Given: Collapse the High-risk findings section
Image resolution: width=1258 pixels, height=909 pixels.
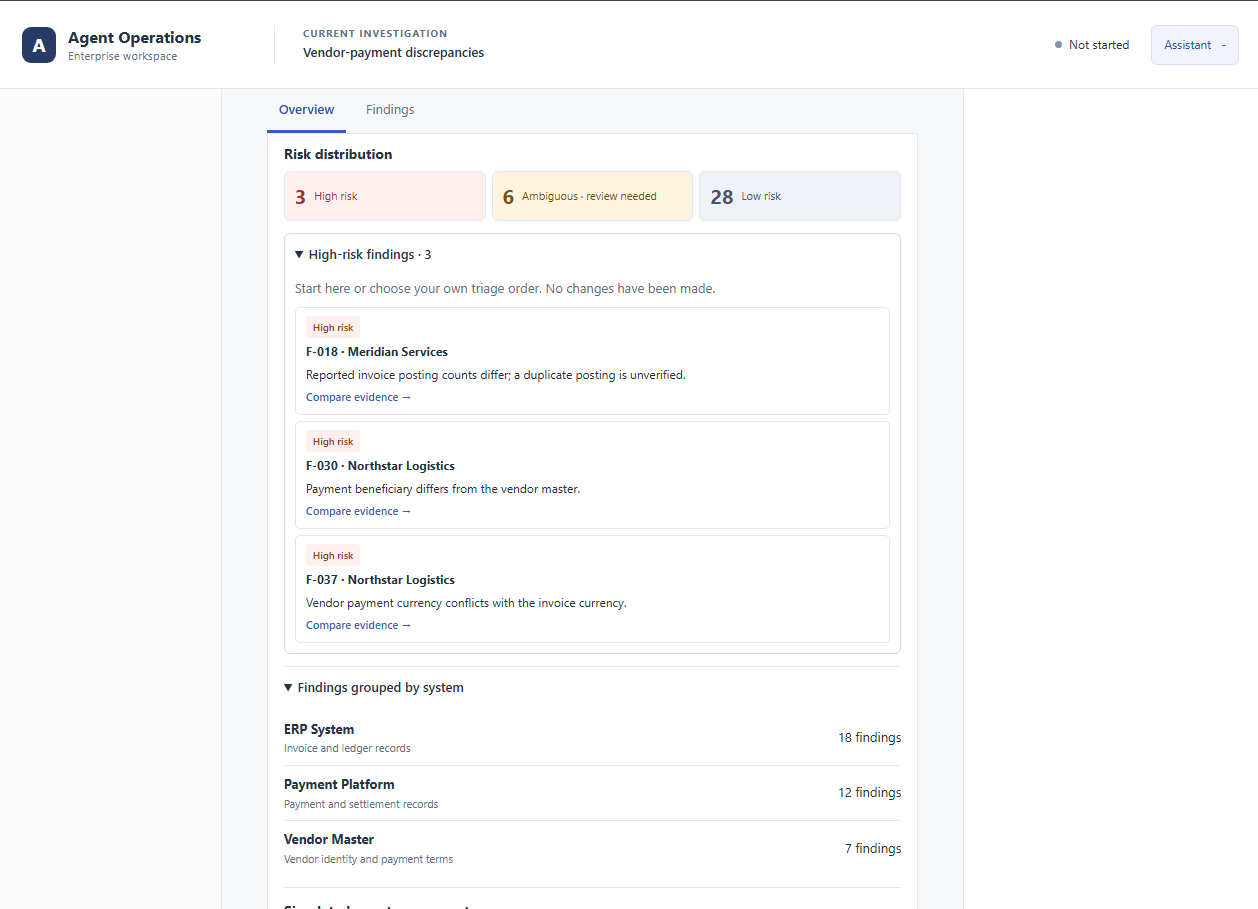Looking at the screenshot, I should [x=363, y=255].
